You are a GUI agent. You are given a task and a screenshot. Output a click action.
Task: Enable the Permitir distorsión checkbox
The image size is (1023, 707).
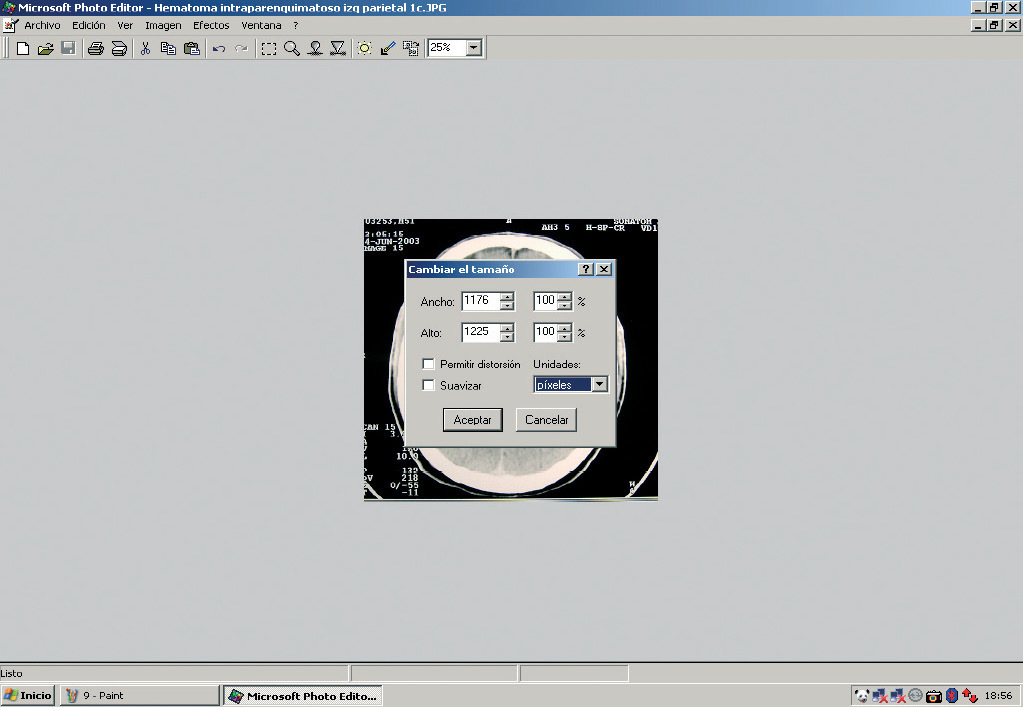[x=428, y=365]
